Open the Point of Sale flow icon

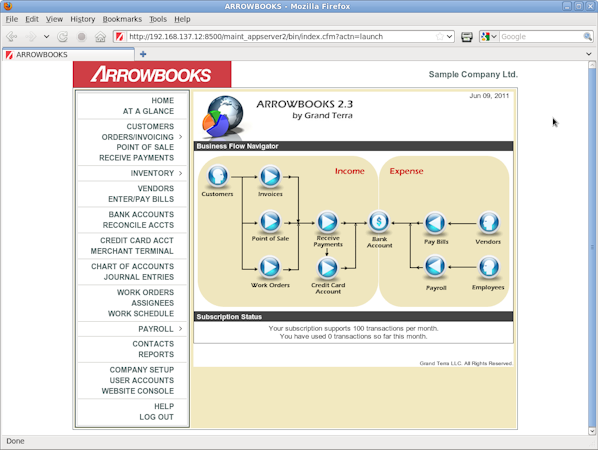click(270, 221)
